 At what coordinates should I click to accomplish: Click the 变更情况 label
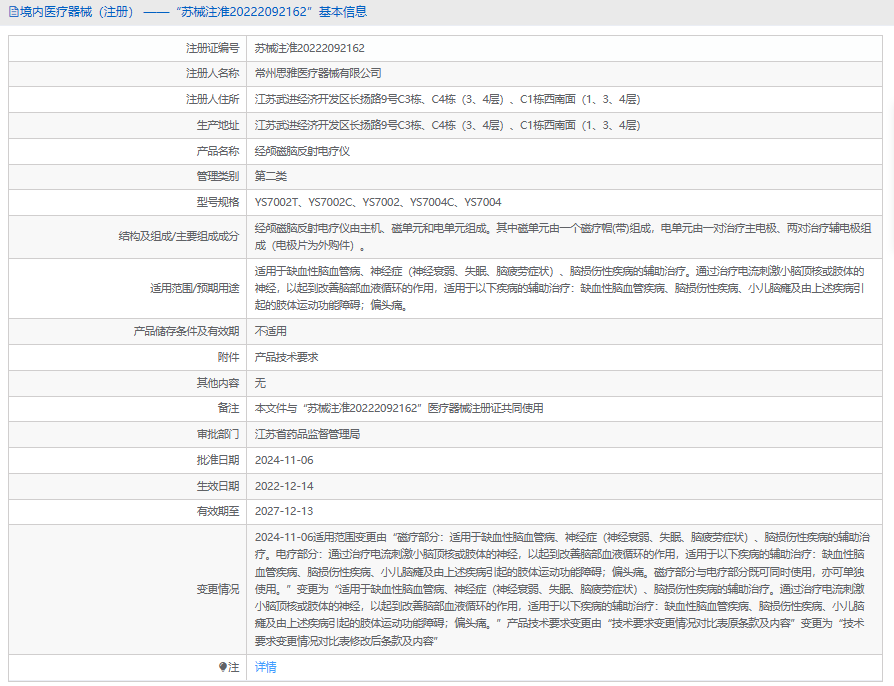(218, 589)
